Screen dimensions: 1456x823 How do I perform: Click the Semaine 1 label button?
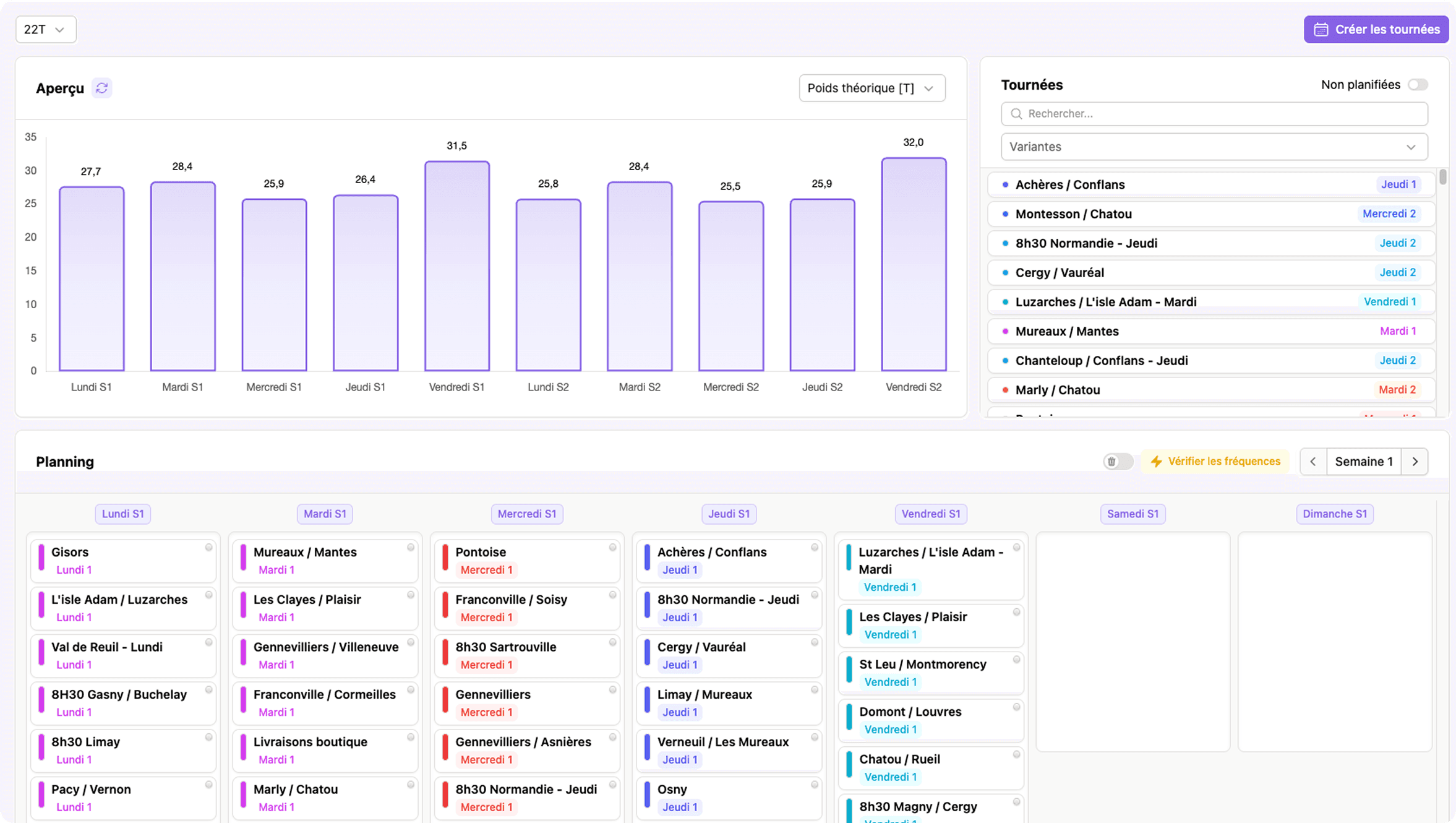coord(1364,462)
